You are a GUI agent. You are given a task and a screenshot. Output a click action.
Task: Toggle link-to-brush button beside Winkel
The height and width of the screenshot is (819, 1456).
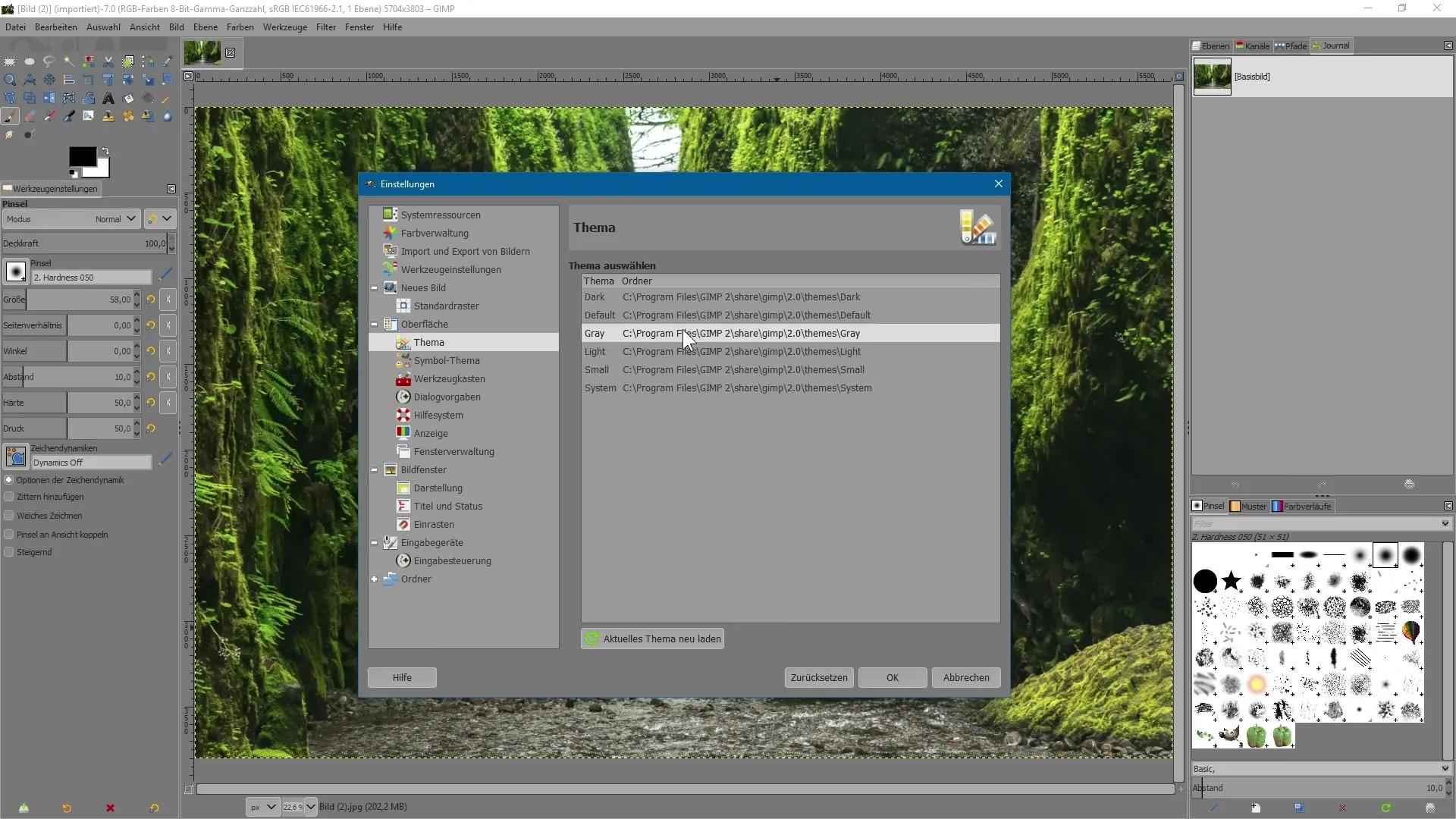click(168, 351)
